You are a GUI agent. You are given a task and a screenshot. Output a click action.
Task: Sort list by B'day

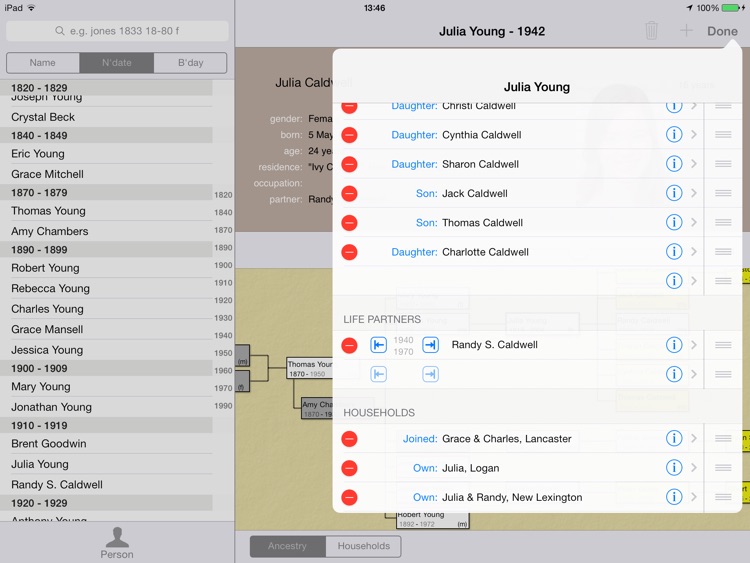190,63
